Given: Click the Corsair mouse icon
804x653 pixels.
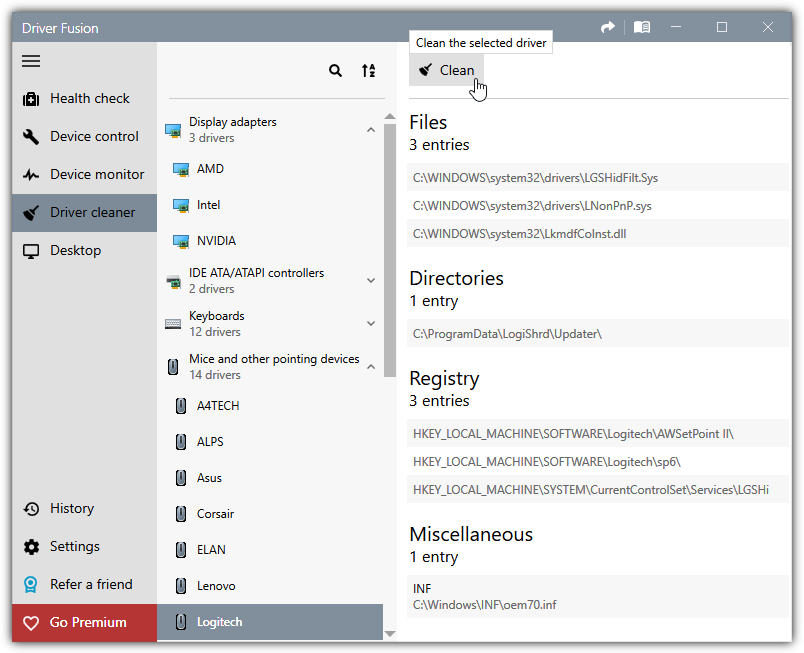Looking at the screenshot, I should click(x=180, y=514).
